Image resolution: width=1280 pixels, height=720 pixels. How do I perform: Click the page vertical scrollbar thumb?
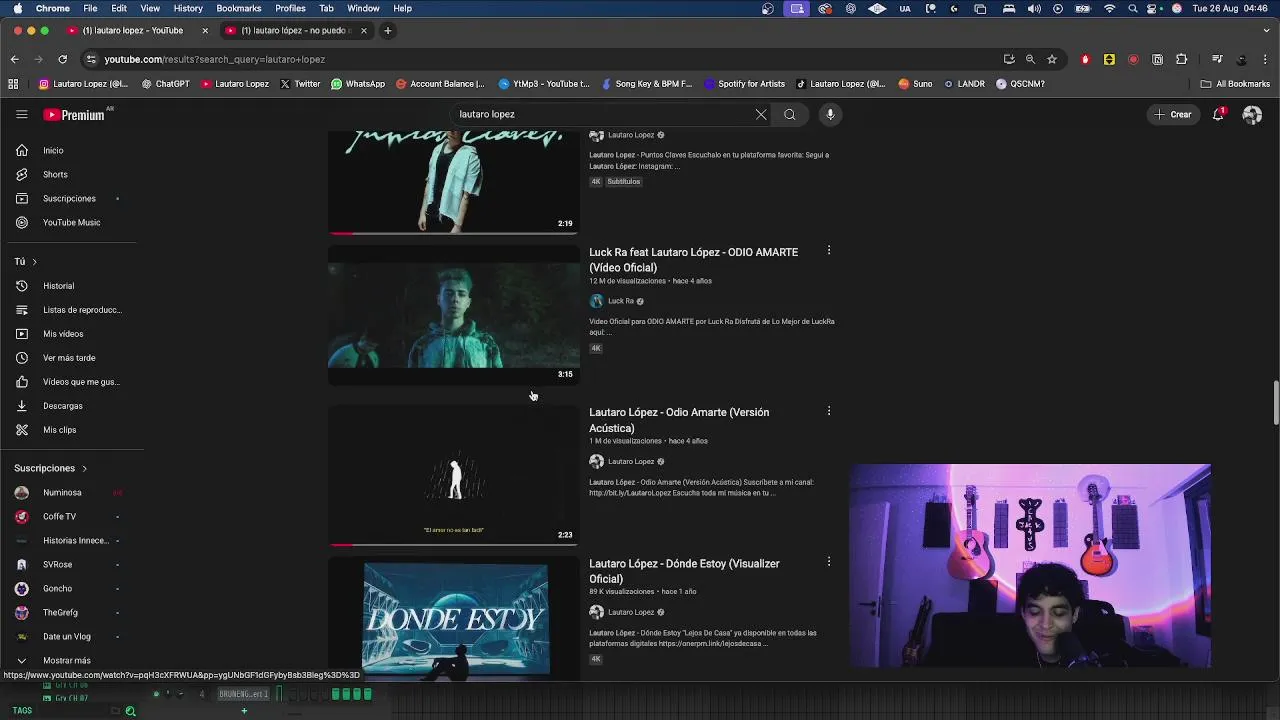point(1275,402)
